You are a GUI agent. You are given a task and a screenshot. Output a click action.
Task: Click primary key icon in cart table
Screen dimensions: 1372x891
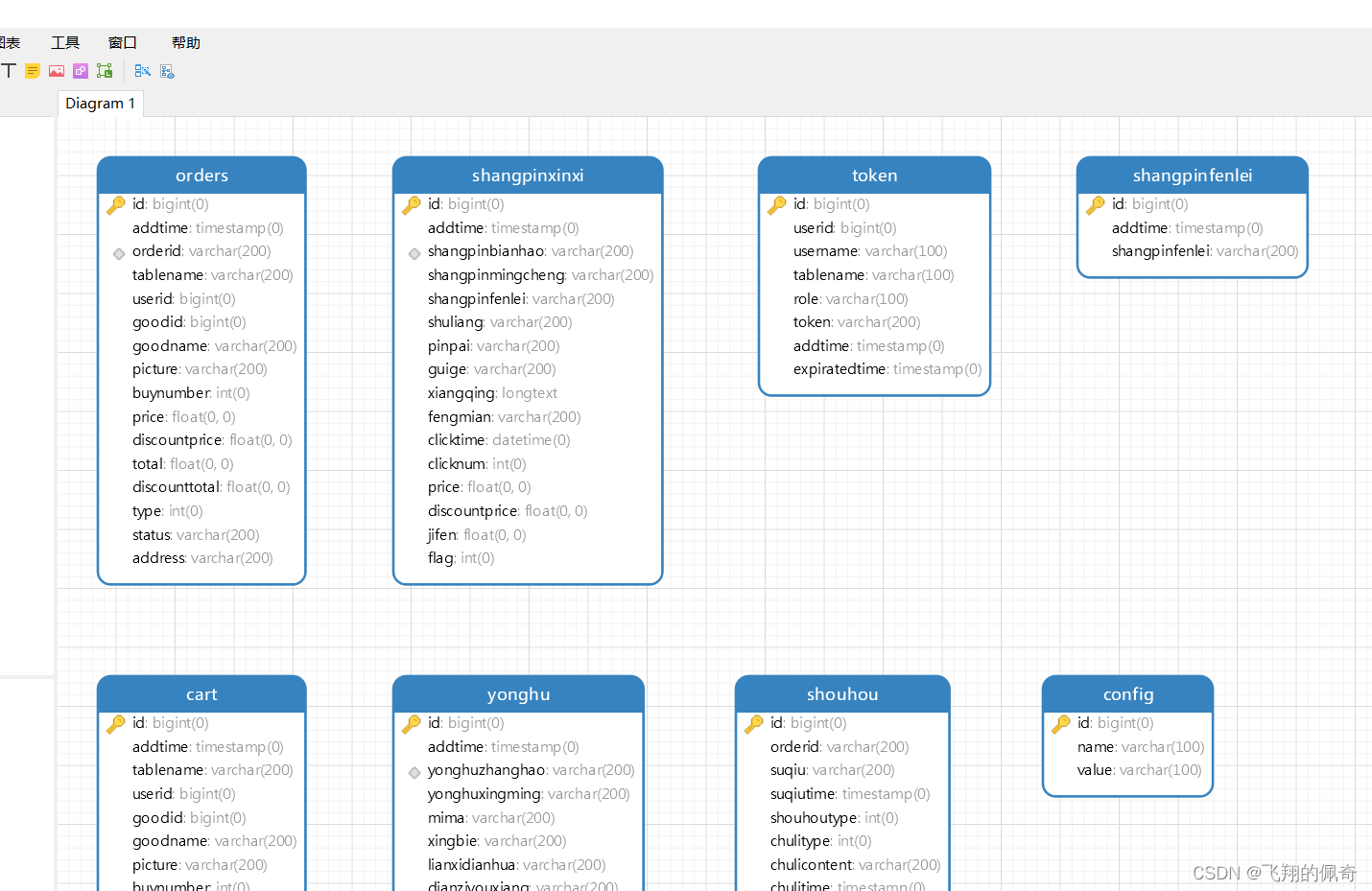(116, 723)
